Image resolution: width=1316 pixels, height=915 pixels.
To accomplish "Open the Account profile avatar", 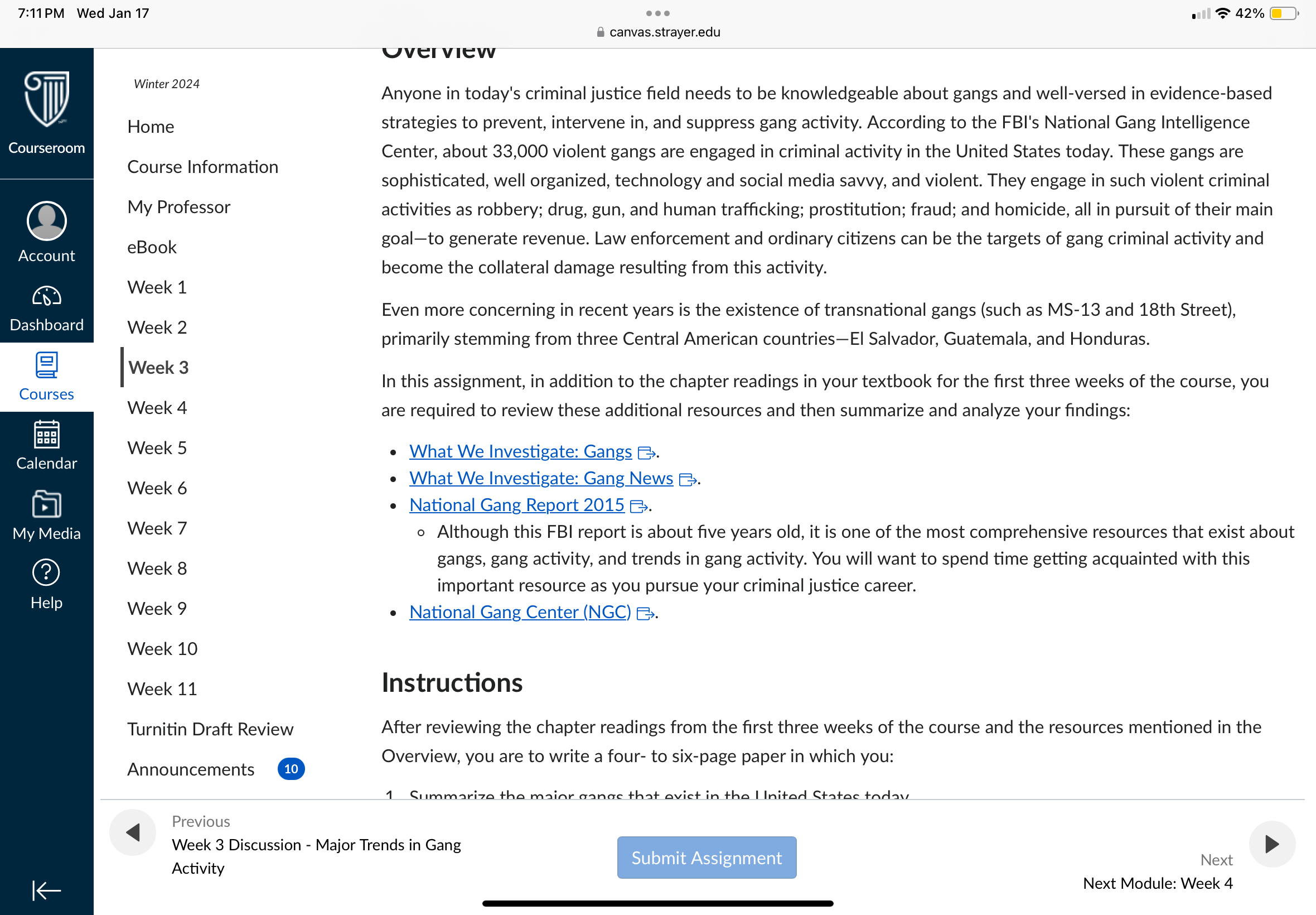I will (46, 221).
